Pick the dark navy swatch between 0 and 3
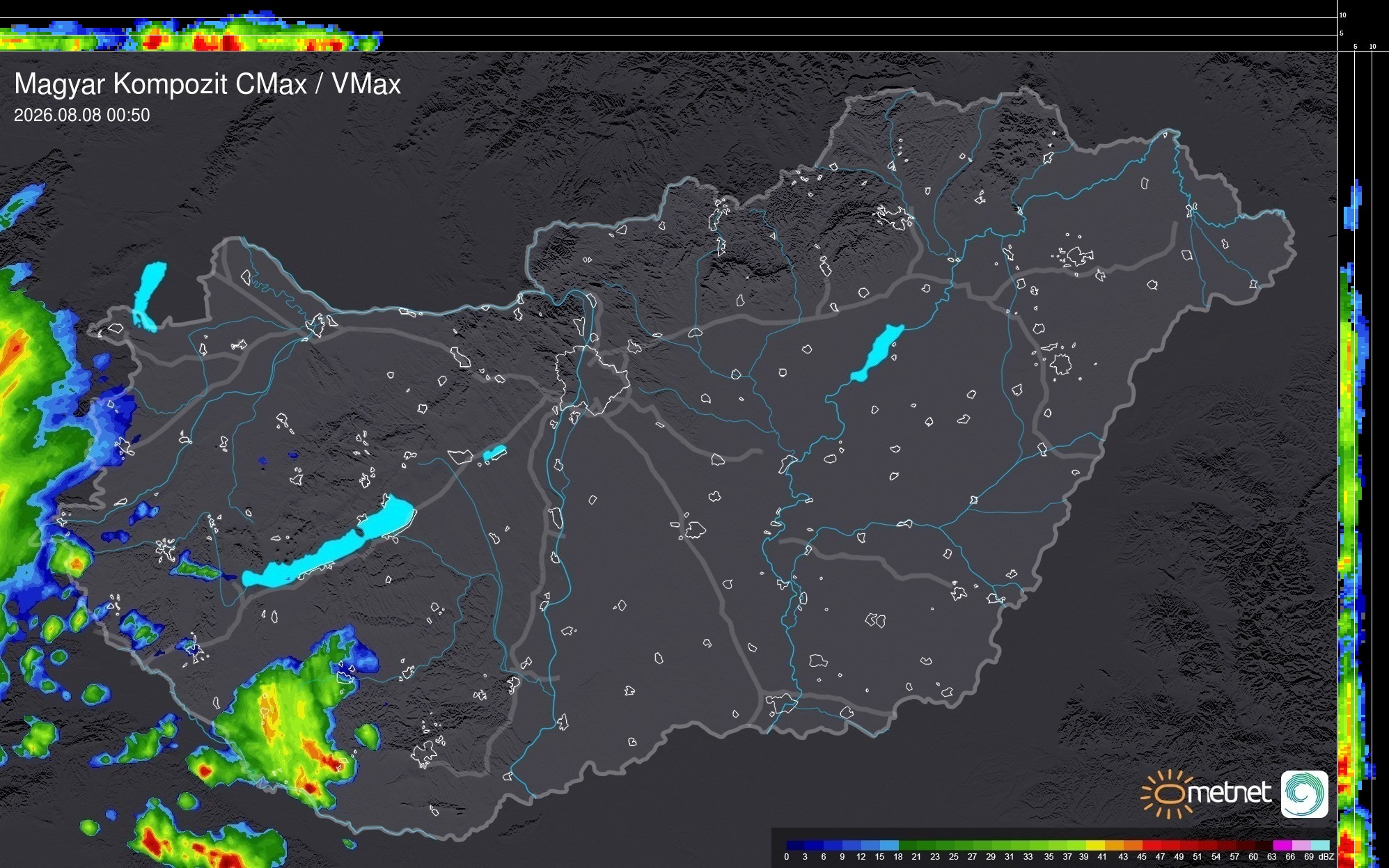The height and width of the screenshot is (868, 1389). tap(796, 845)
